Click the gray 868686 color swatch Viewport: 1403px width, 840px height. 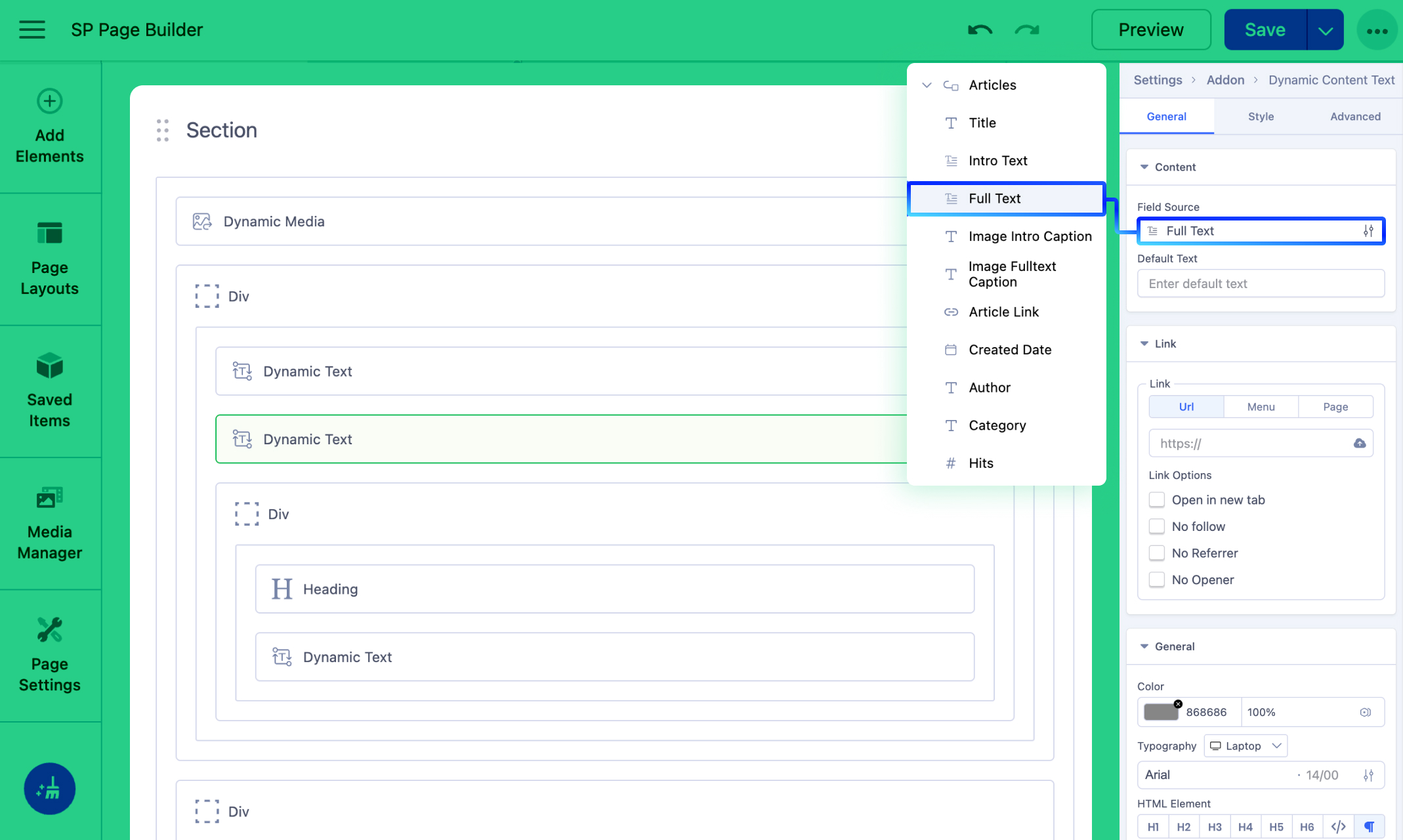(1160, 712)
